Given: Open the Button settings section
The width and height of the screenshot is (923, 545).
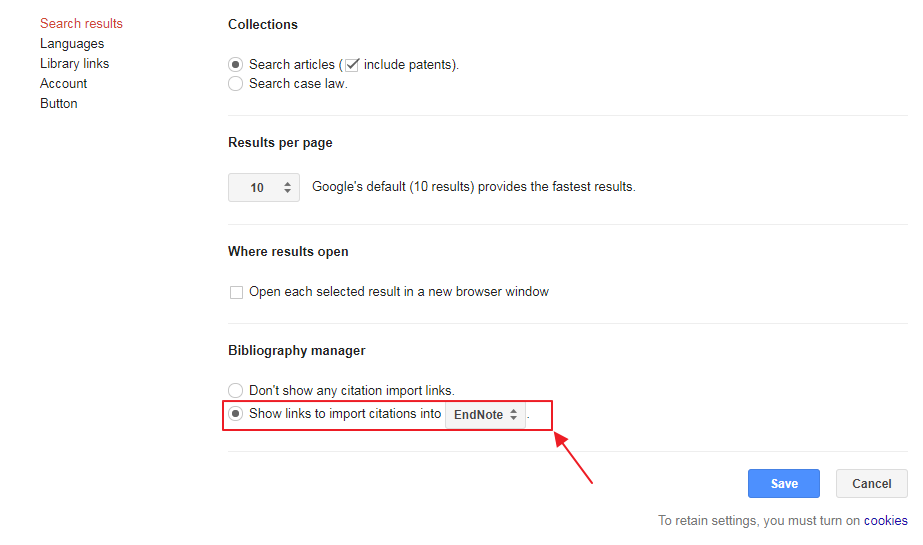Looking at the screenshot, I should pyautogui.click(x=59, y=104).
